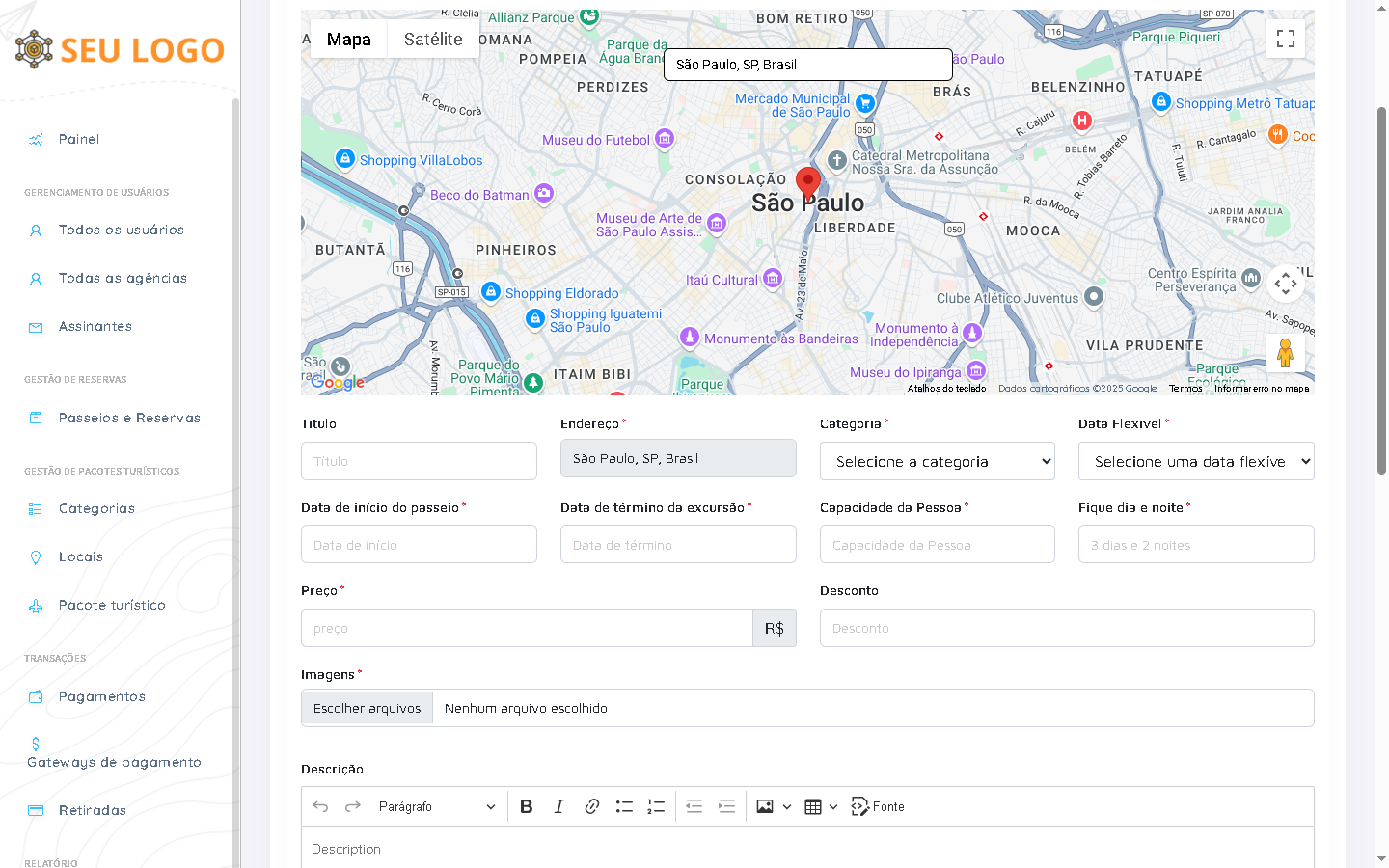Screen dimensions: 1389x868
Task: Open the Parágrafo heading dropdown
Action: tap(436, 806)
